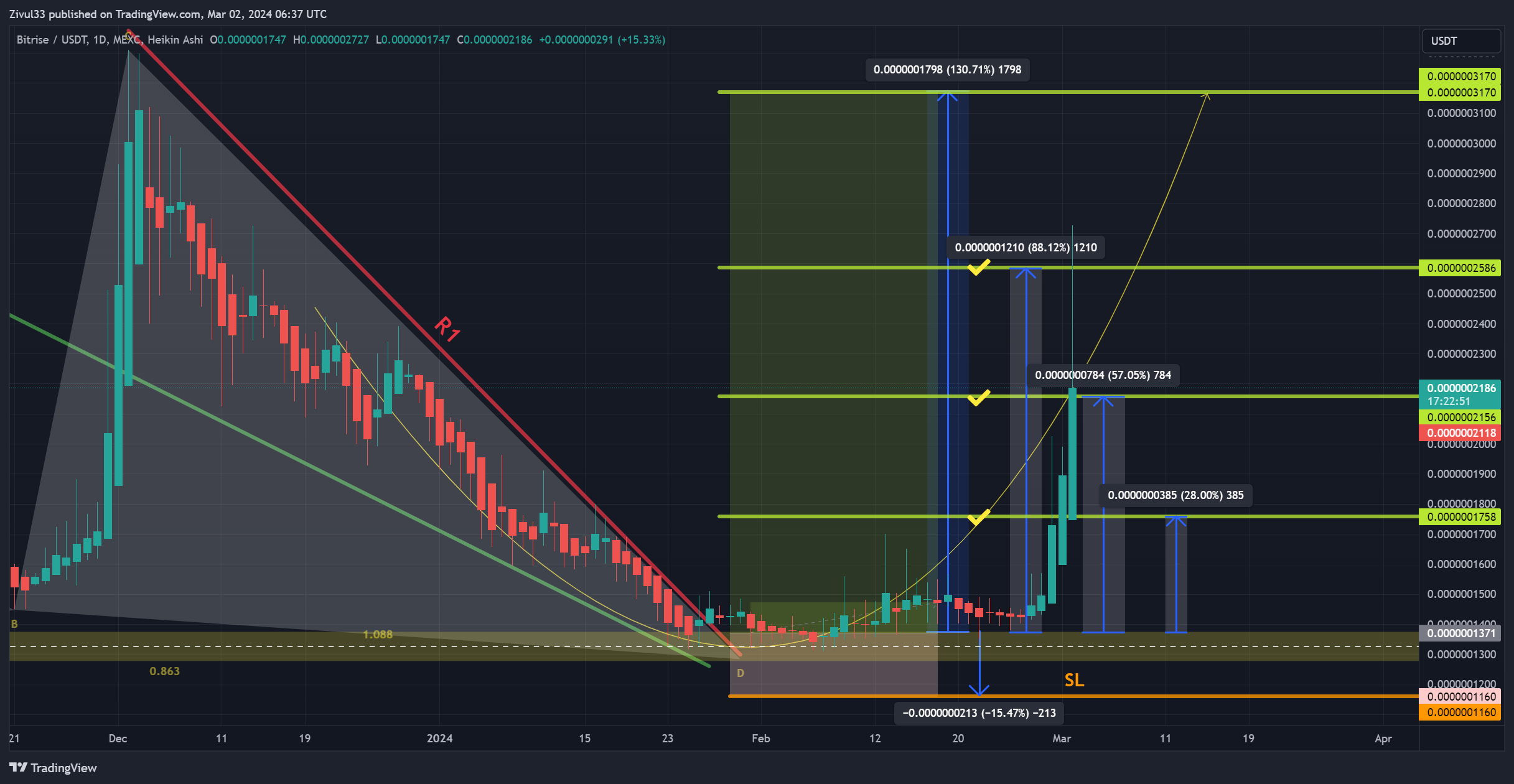Click the Dec date on time axis
1514x784 pixels.
118,739
